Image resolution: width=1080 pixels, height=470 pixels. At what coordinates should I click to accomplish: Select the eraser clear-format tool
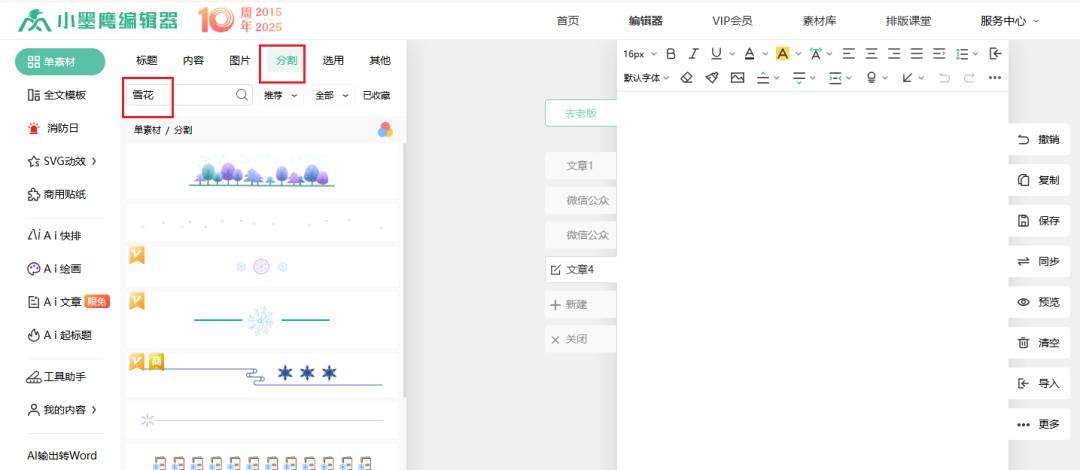click(x=686, y=78)
